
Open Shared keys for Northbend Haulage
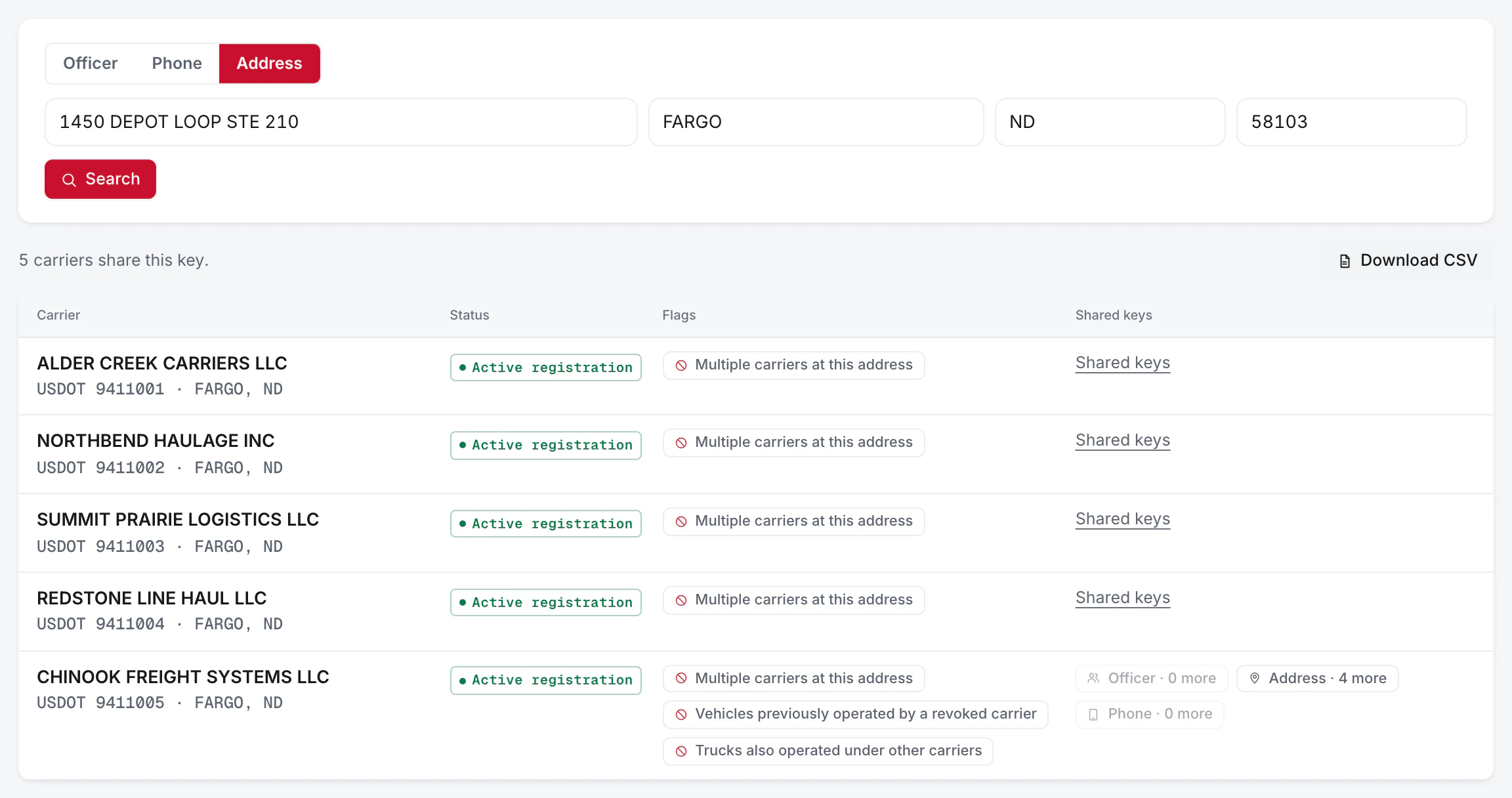[1122, 440]
